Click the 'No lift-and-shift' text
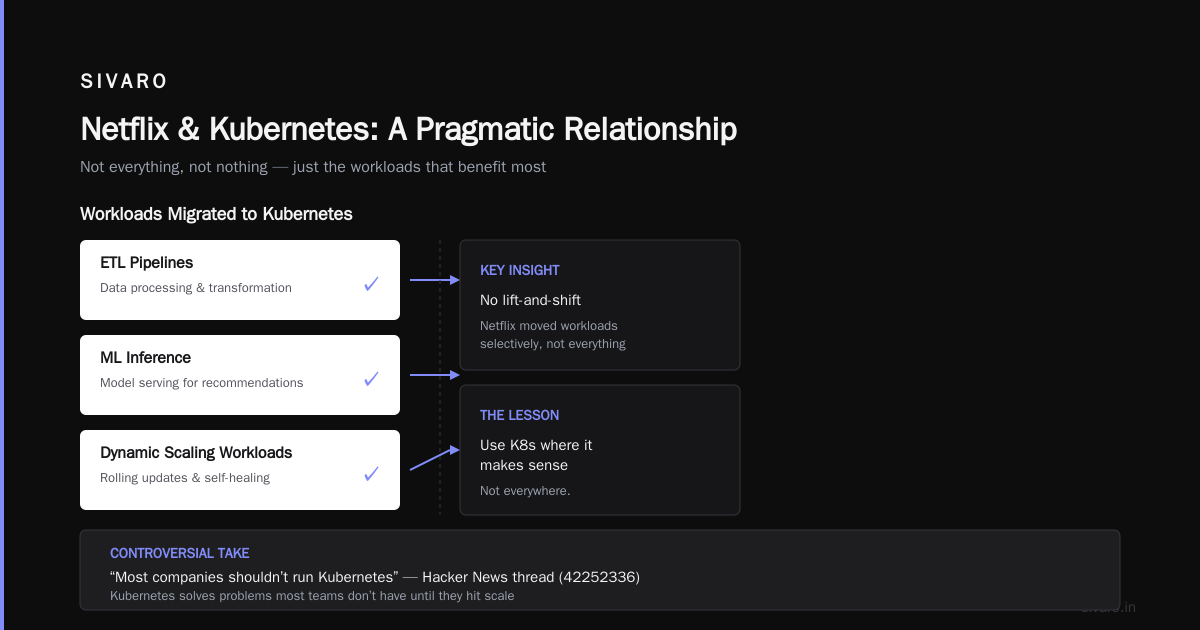 tap(530, 300)
